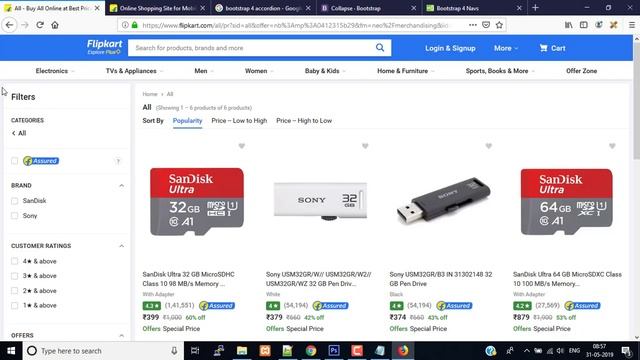The height and width of the screenshot is (360, 640).
Task: Open a new browser tab with plus
Action: pos(536,8)
